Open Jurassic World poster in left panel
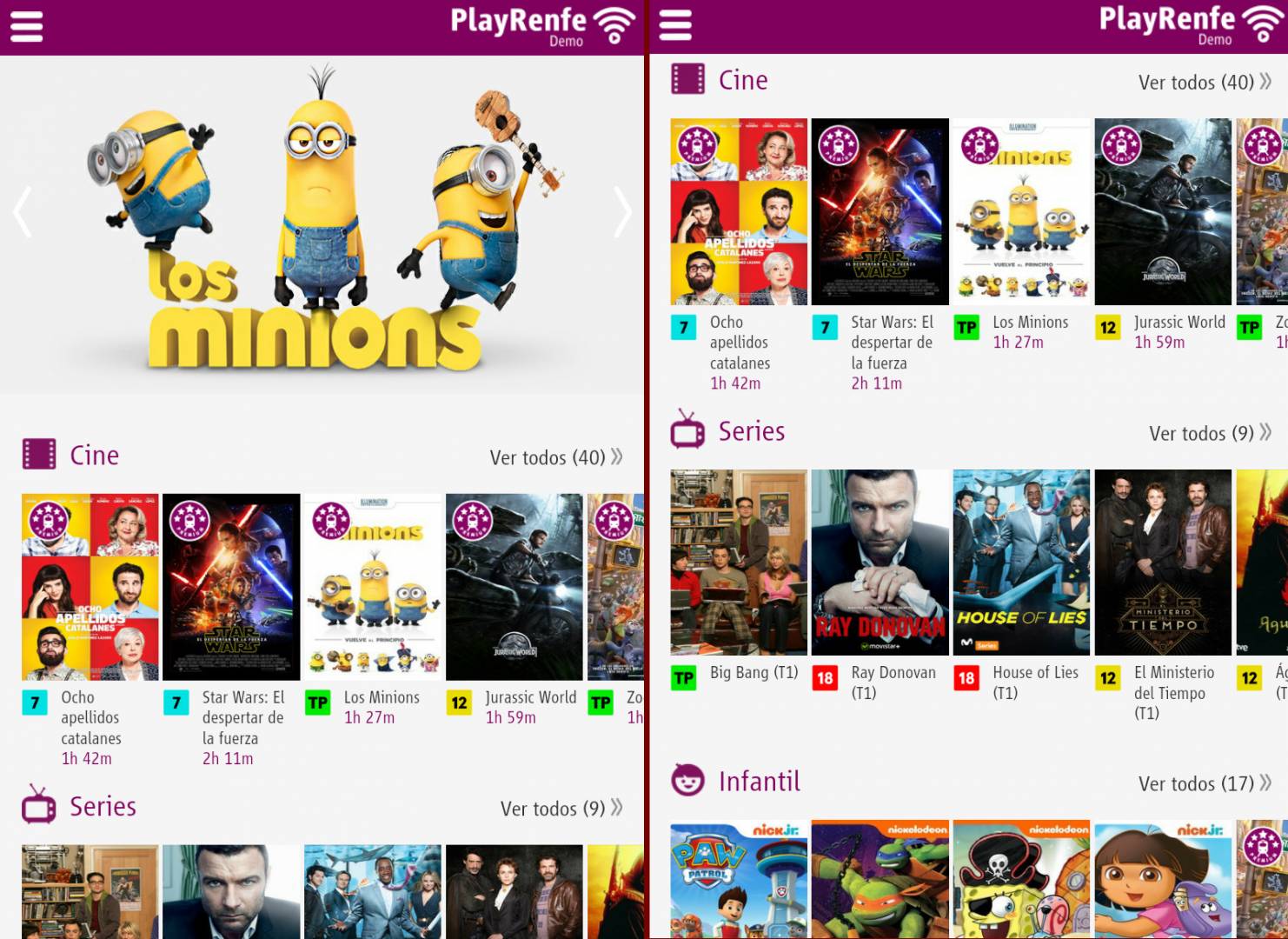This screenshot has width=1288, height=939. point(515,587)
